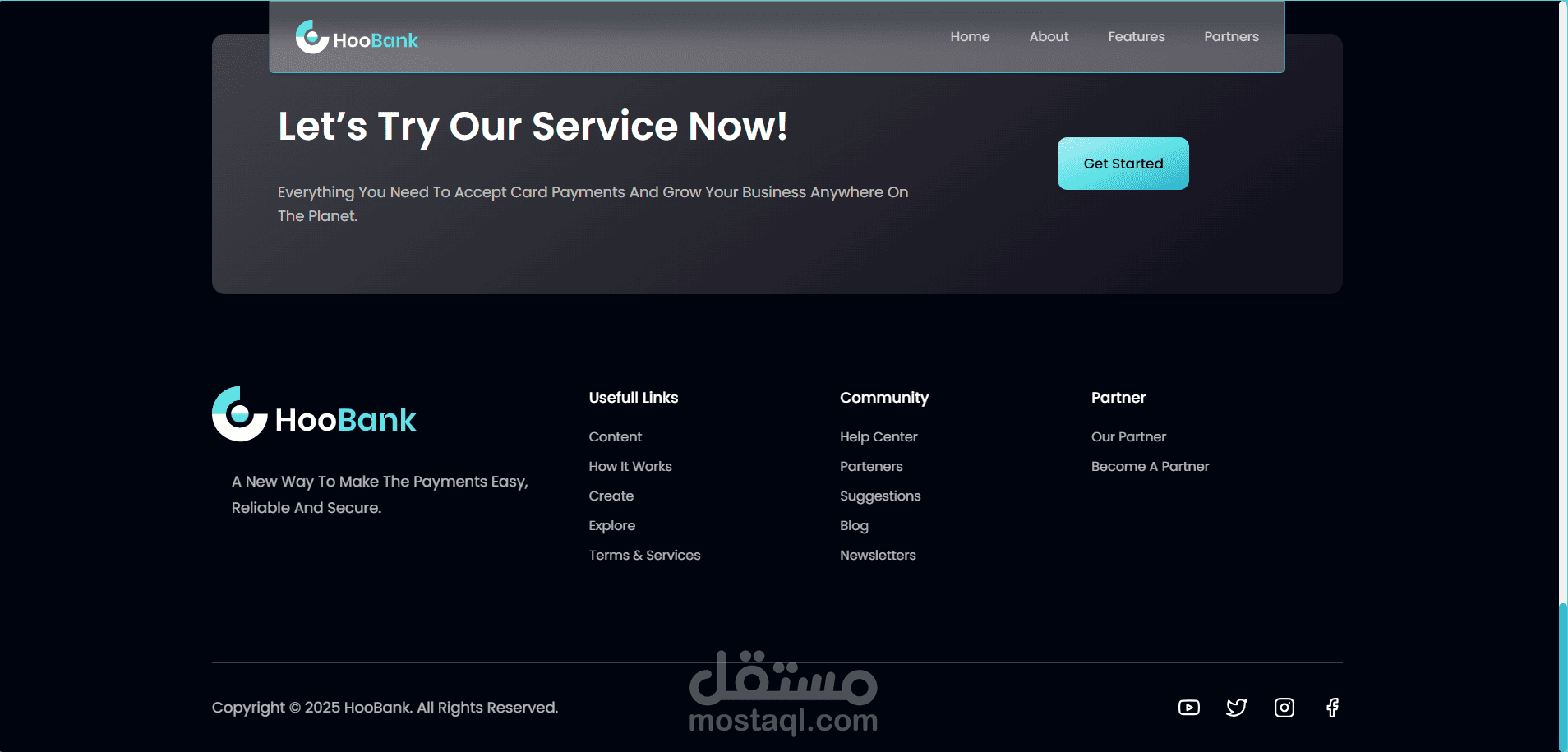
Task: Open the Twitter bird icon
Action: (x=1237, y=708)
